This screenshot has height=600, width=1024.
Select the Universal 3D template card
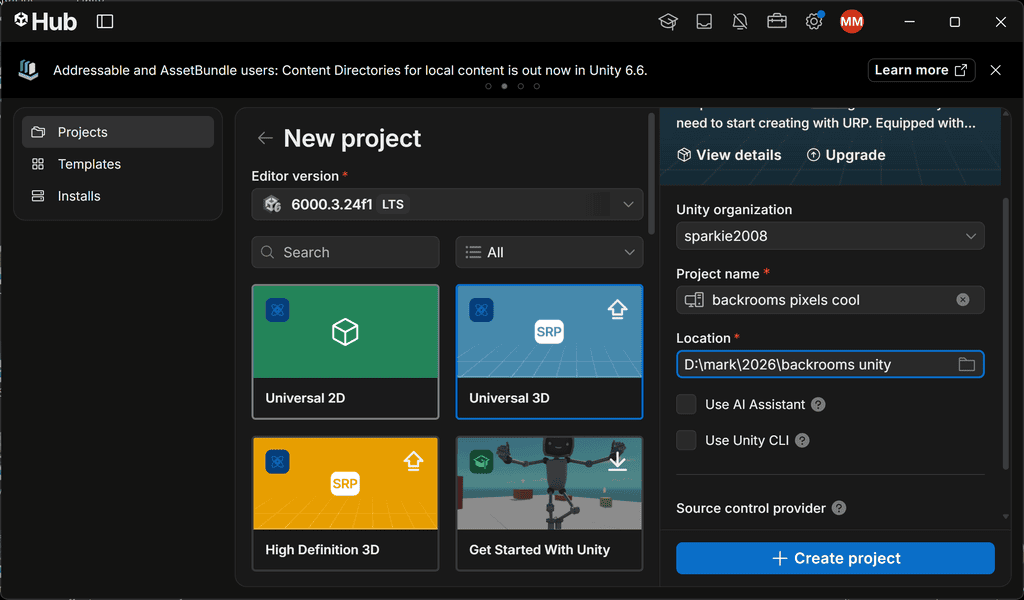point(549,351)
